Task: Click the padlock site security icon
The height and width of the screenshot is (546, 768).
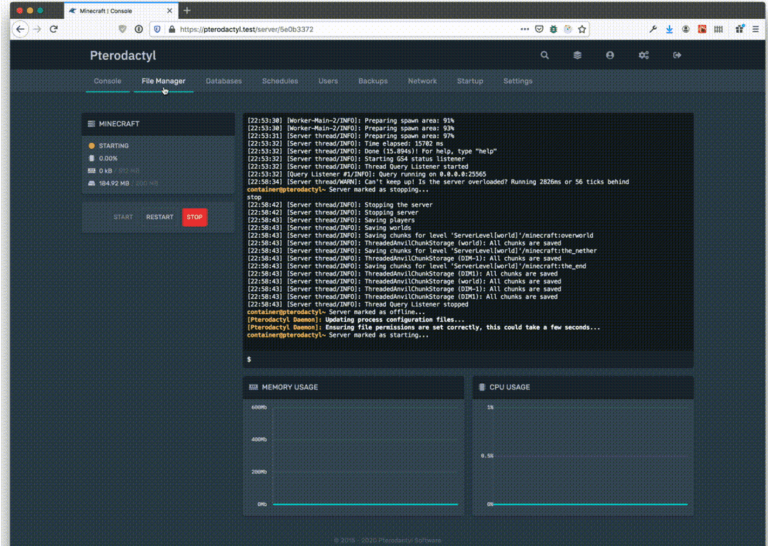Action: (x=172, y=29)
